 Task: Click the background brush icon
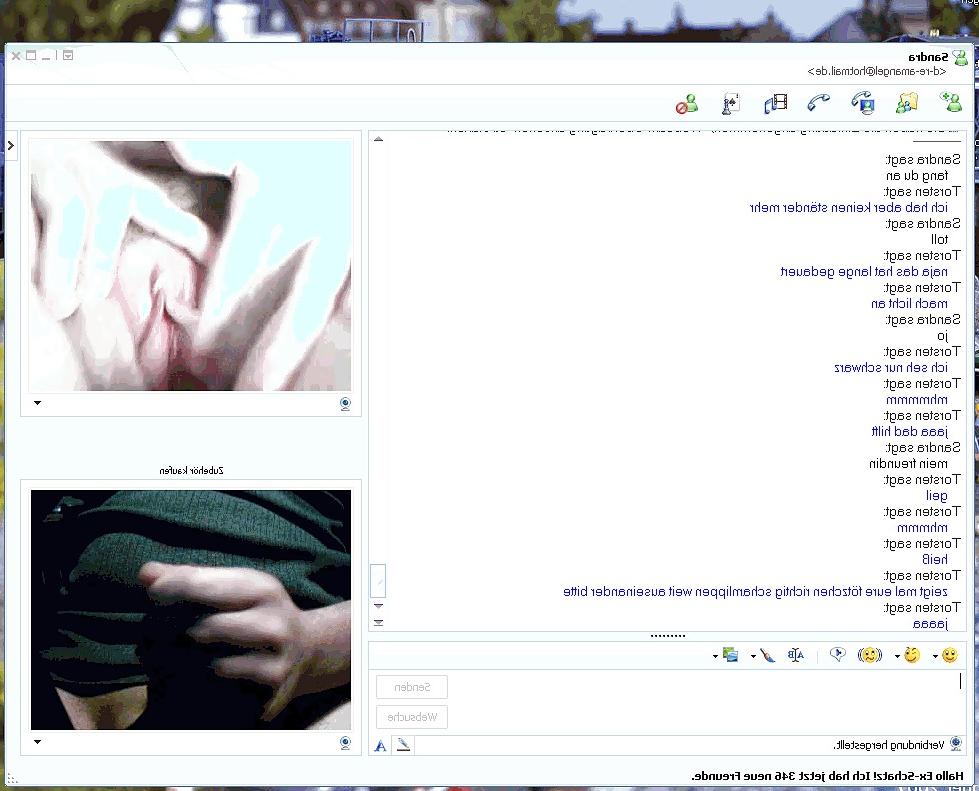click(767, 655)
